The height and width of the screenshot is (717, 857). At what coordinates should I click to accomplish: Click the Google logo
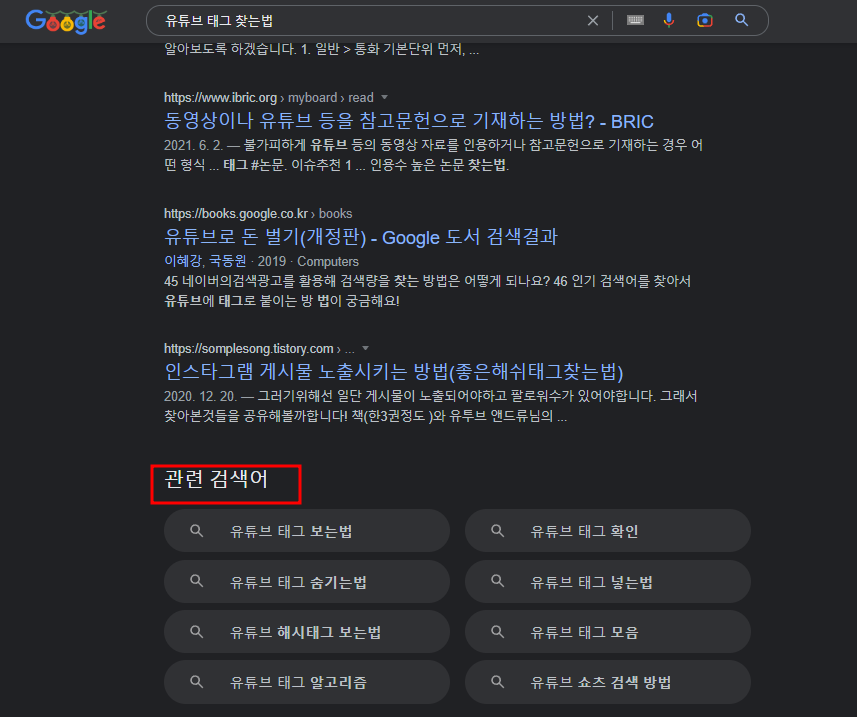tap(64, 20)
